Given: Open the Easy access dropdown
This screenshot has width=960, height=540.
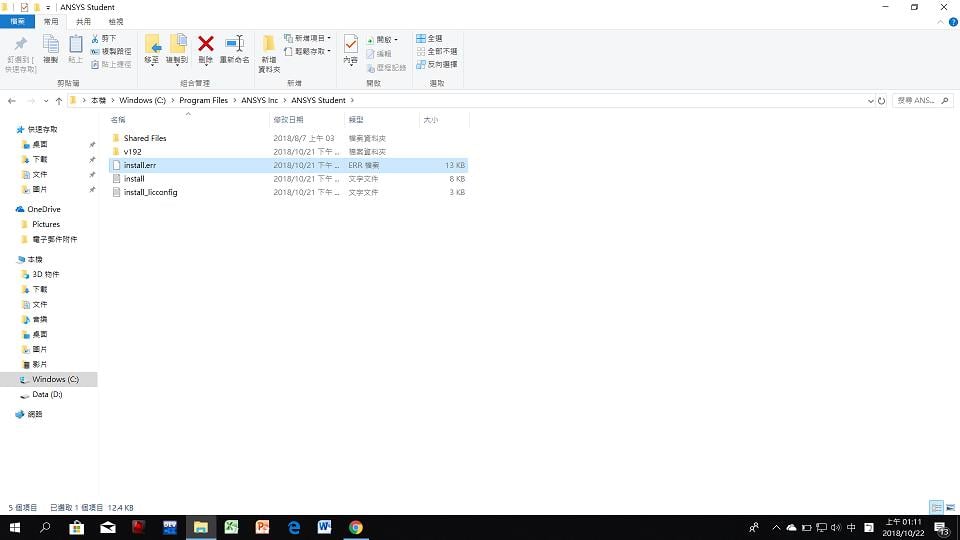Looking at the screenshot, I should coord(307,51).
